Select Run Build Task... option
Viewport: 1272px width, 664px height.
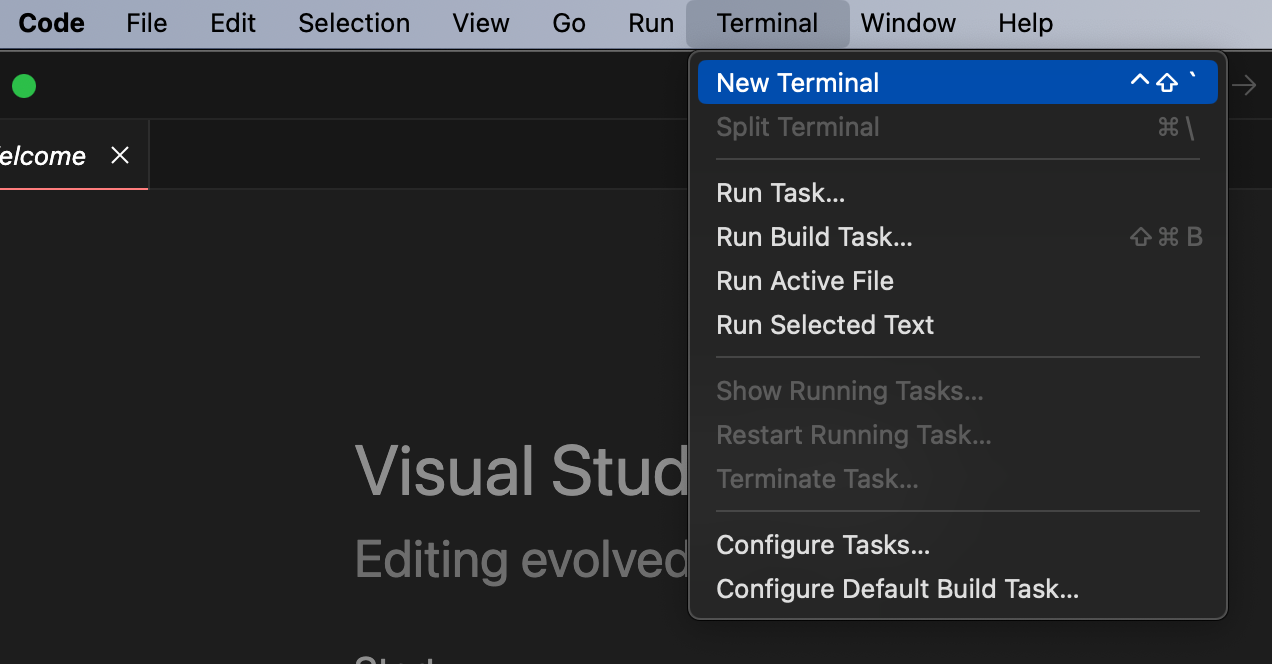[x=814, y=237]
